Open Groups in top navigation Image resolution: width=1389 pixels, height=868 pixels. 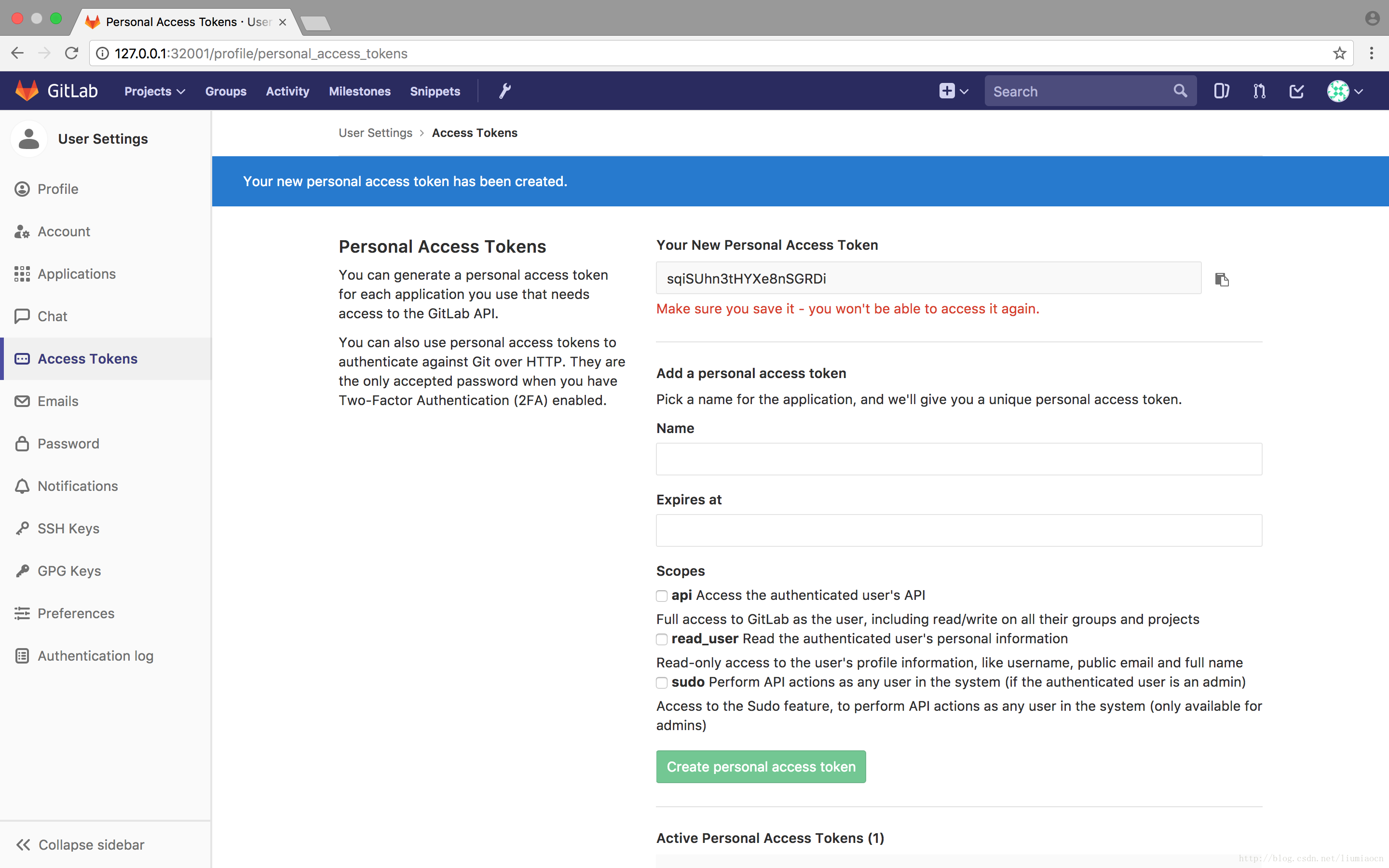pos(226,91)
